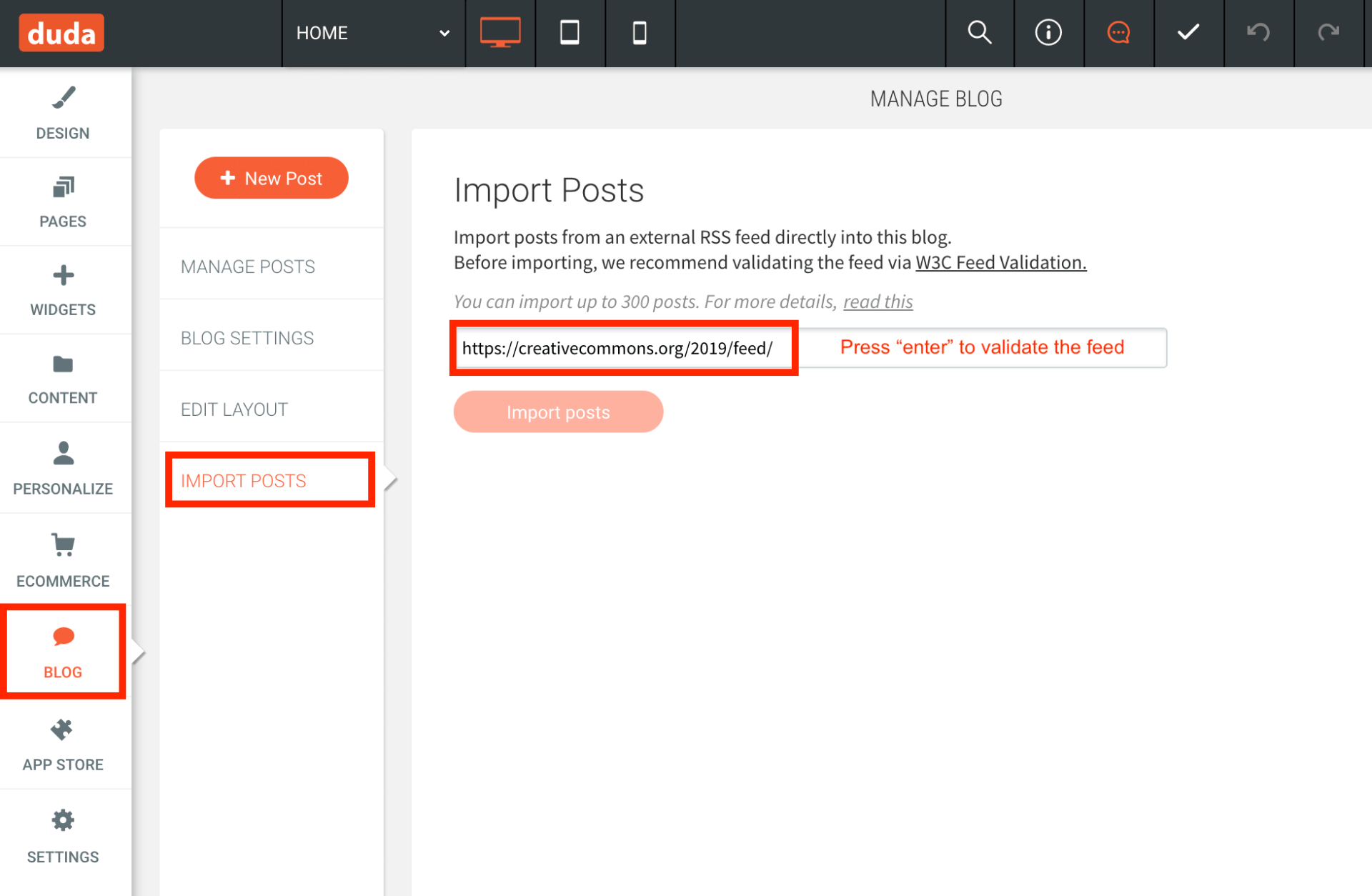Open the Blog panel
The image size is (1372, 896).
(63, 652)
